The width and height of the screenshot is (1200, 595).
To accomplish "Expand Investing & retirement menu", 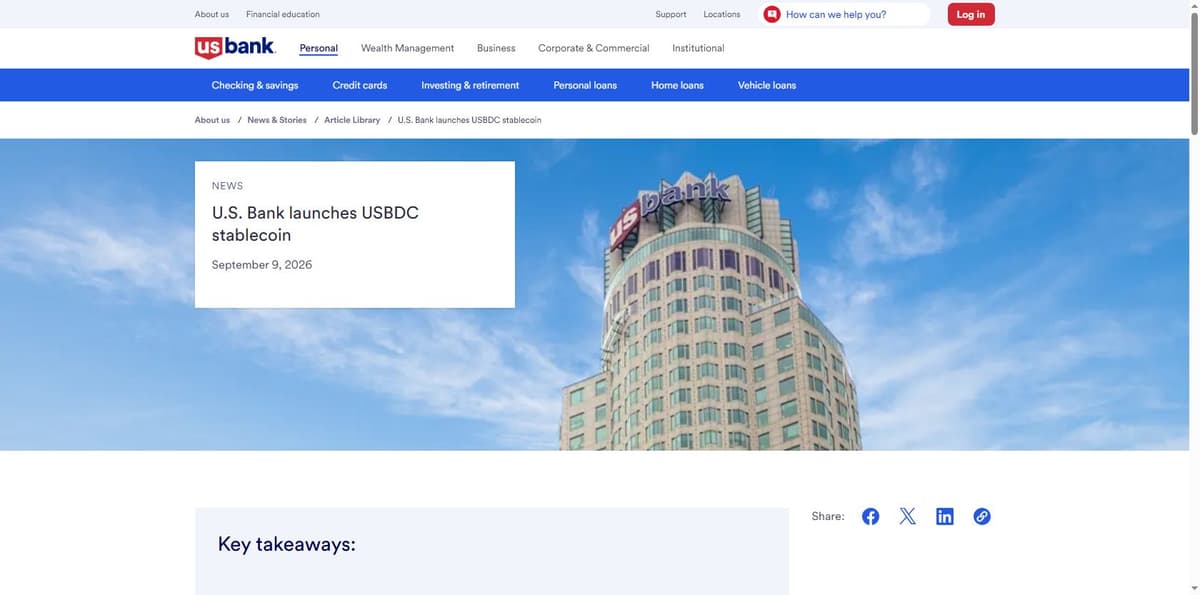I will [x=470, y=85].
